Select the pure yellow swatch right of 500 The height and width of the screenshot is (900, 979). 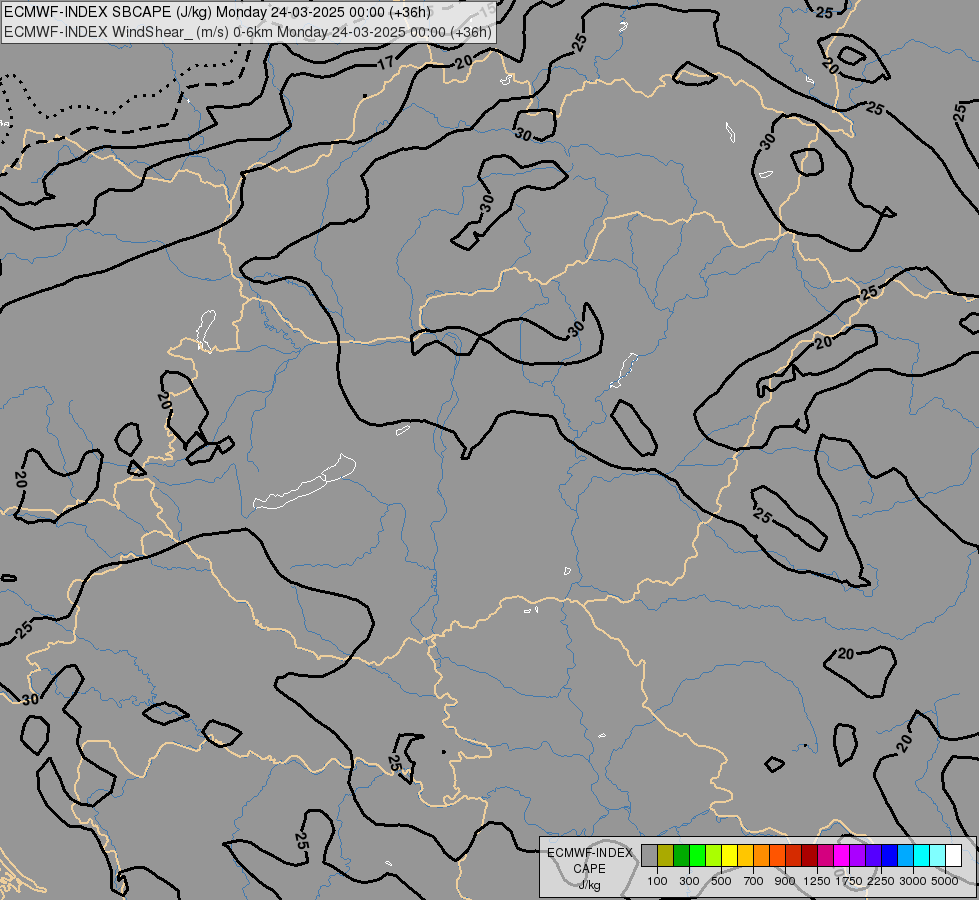[729, 855]
